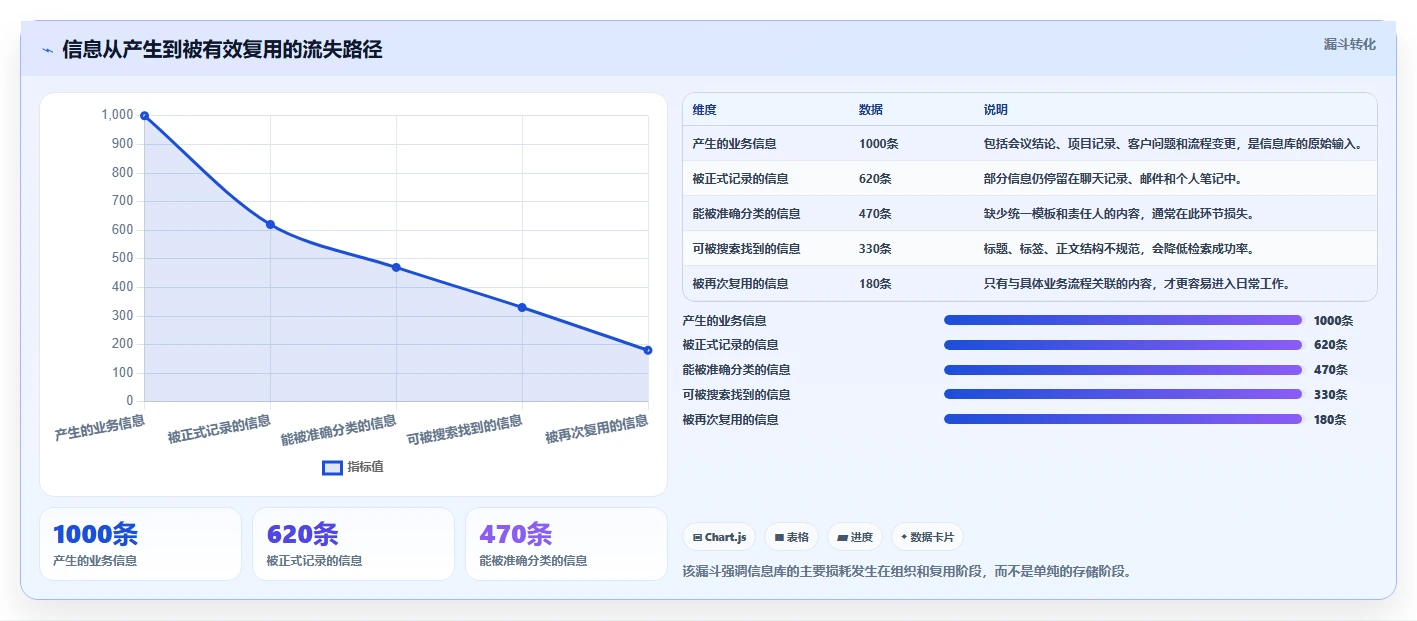Click the 数据卡片 tag
1417x621 pixels.
[x=927, y=537]
